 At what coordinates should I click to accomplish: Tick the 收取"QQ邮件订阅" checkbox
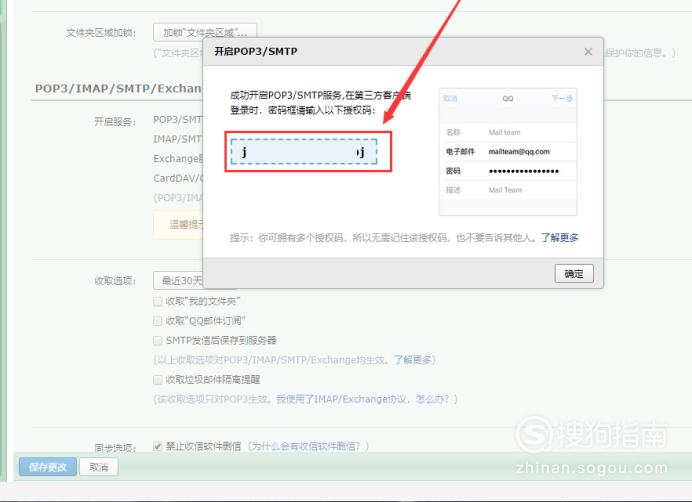pos(158,321)
